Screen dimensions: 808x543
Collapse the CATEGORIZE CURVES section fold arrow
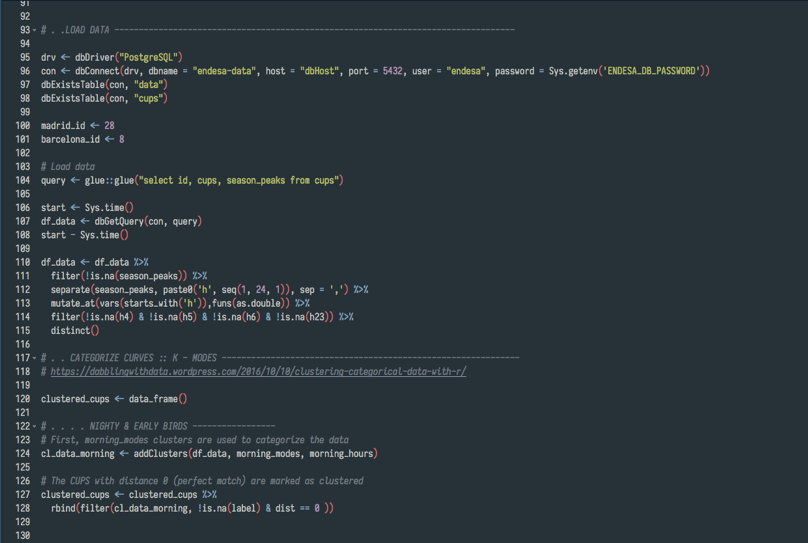(35, 358)
